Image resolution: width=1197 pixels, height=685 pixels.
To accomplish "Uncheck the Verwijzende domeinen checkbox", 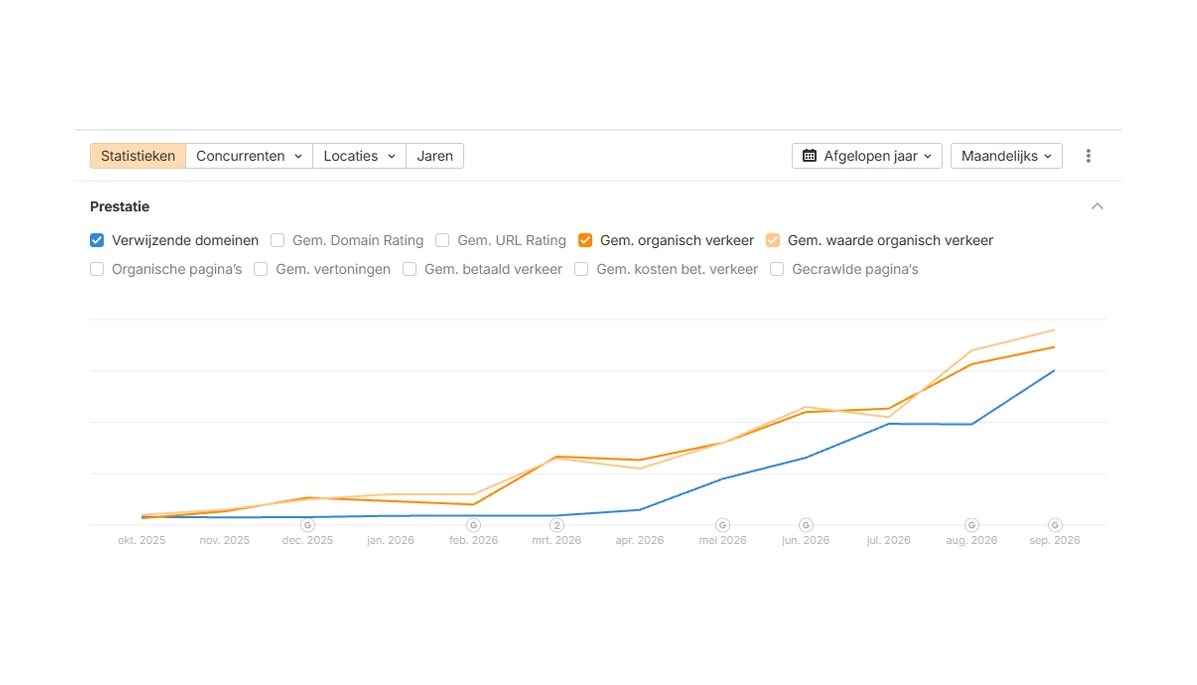I will coord(97,241).
